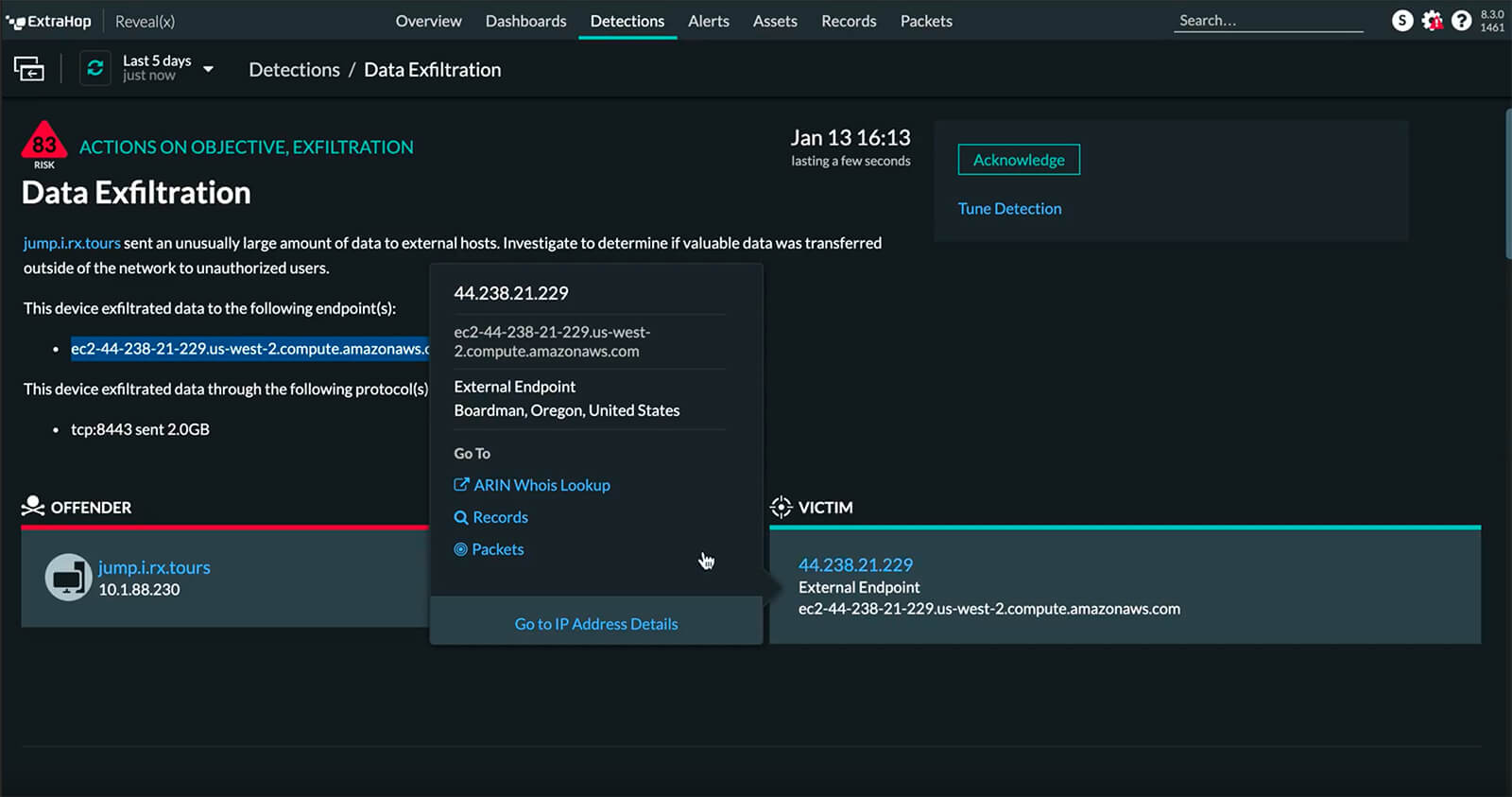This screenshot has width=1512, height=797.
Task: Click the version 8.3.0 1461 text
Action: tap(1492, 21)
